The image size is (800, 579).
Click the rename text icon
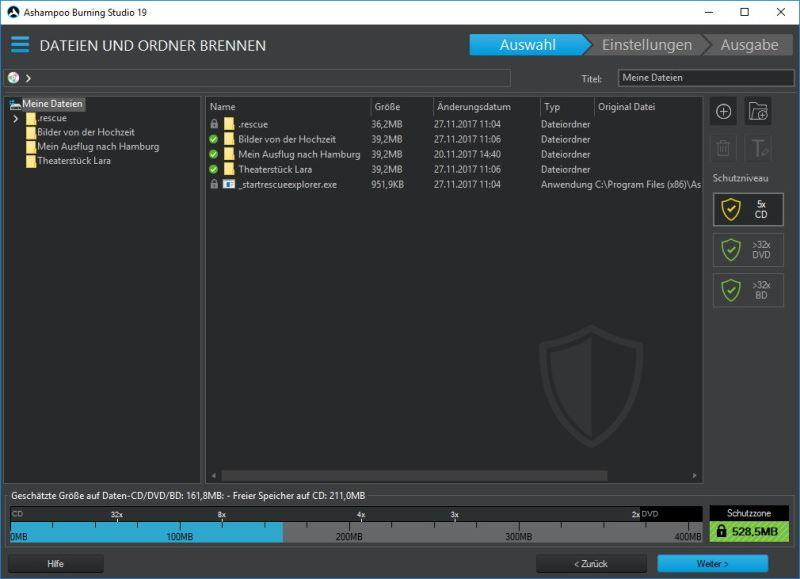pyautogui.click(x=758, y=149)
